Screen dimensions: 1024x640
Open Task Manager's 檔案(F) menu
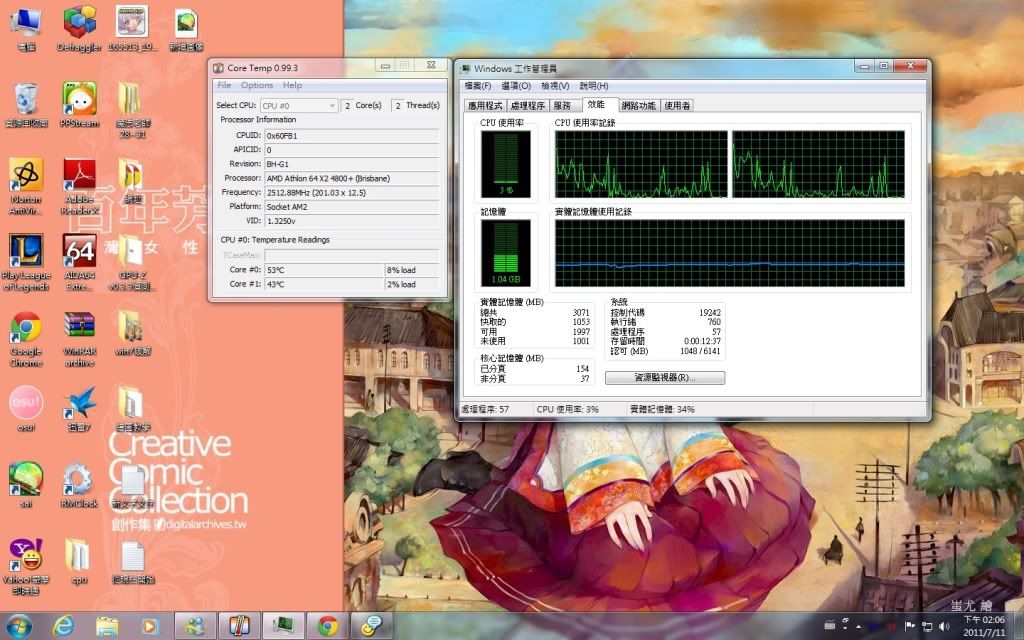(477, 86)
